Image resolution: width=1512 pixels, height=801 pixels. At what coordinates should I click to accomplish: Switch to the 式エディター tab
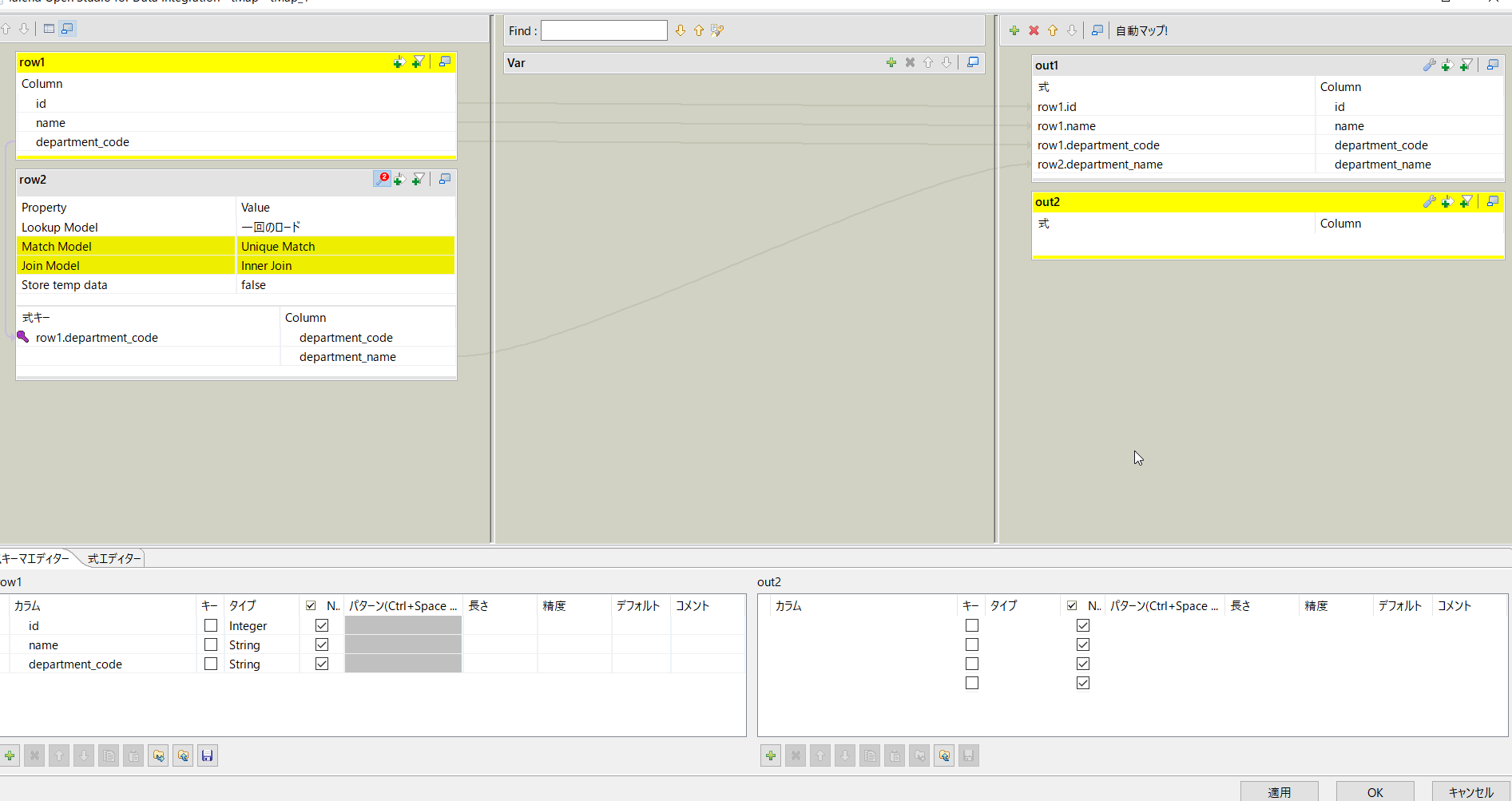pos(113,558)
